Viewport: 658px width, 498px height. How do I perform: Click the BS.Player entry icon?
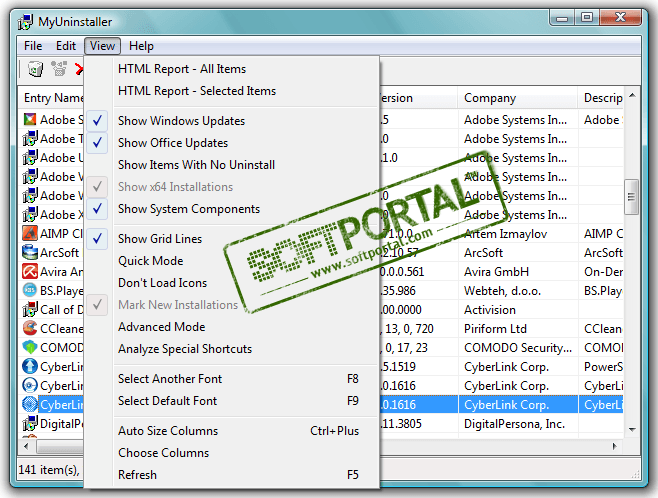[30, 290]
